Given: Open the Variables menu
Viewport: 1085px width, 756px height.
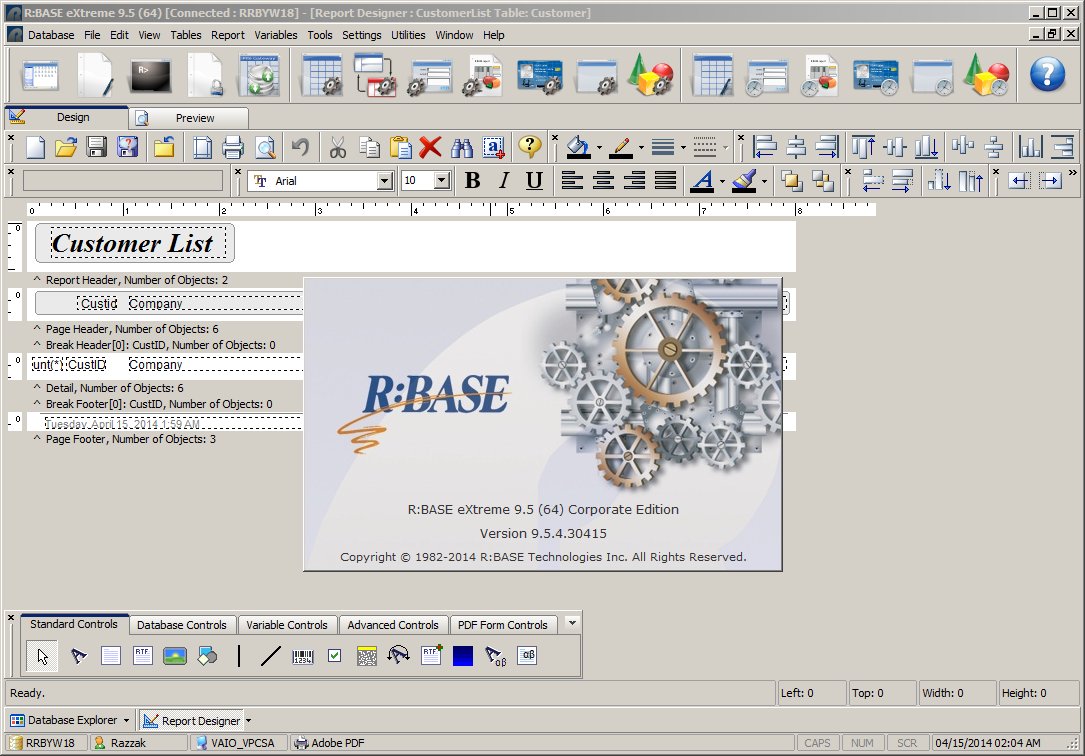Looking at the screenshot, I should pyautogui.click(x=276, y=35).
